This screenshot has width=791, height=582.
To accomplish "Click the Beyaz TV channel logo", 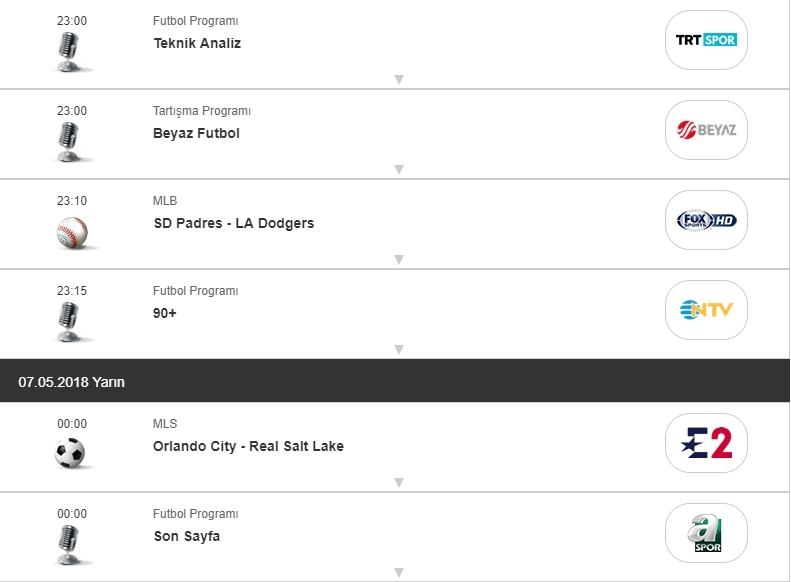I will [x=706, y=130].
